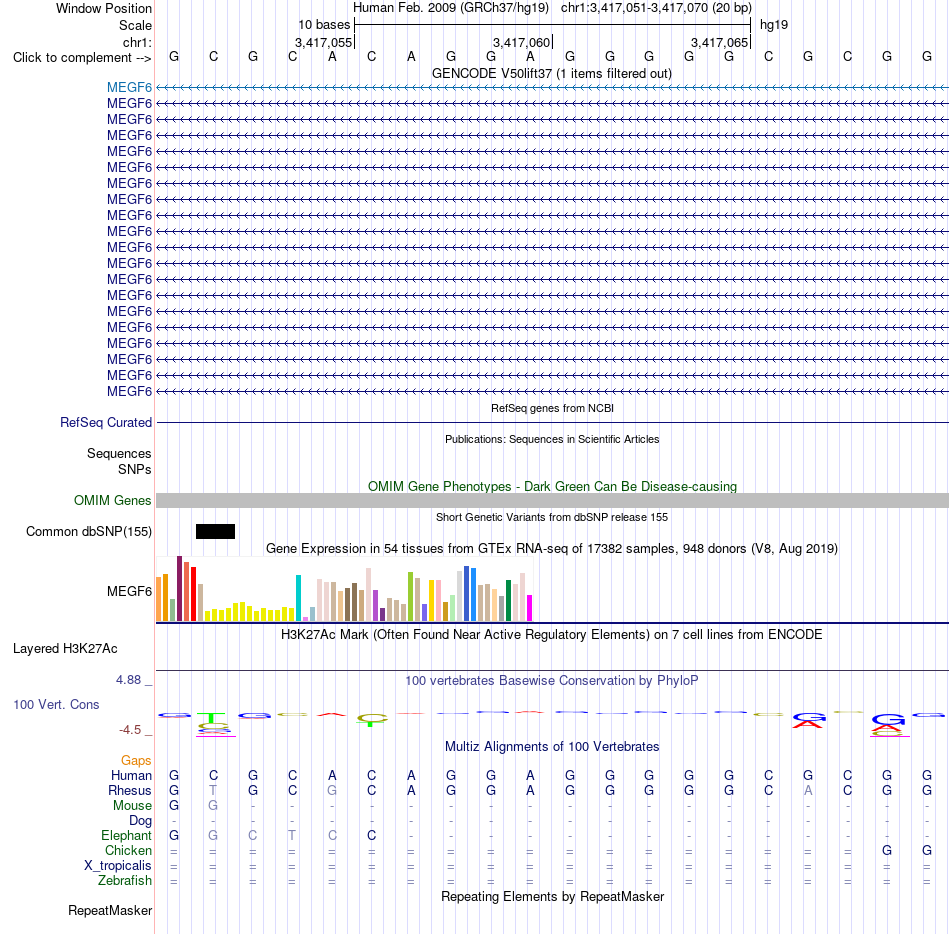Click the tallest maroon bar in GTEx chart

pyautogui.click(x=179, y=588)
